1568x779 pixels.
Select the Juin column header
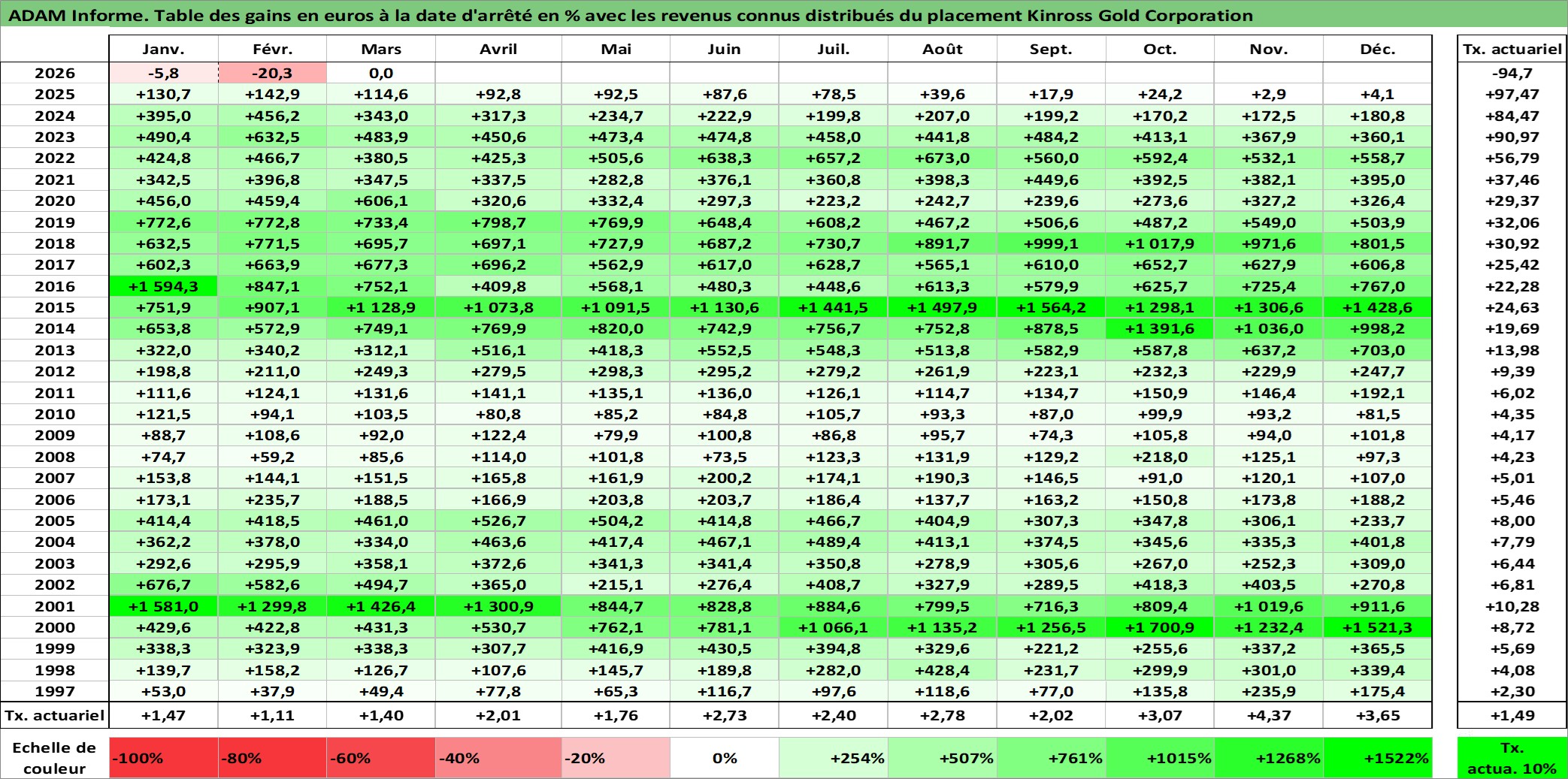[725, 49]
